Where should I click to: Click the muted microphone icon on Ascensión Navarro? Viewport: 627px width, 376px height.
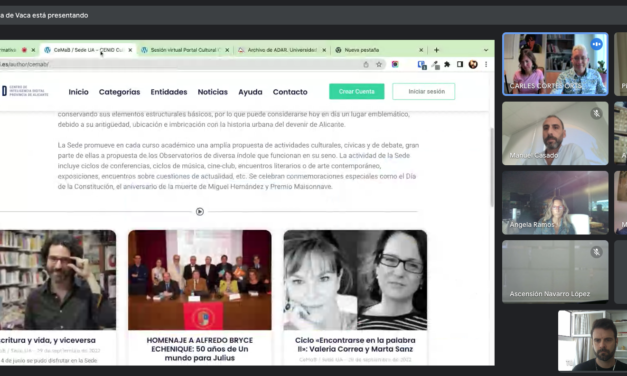[x=596, y=252]
